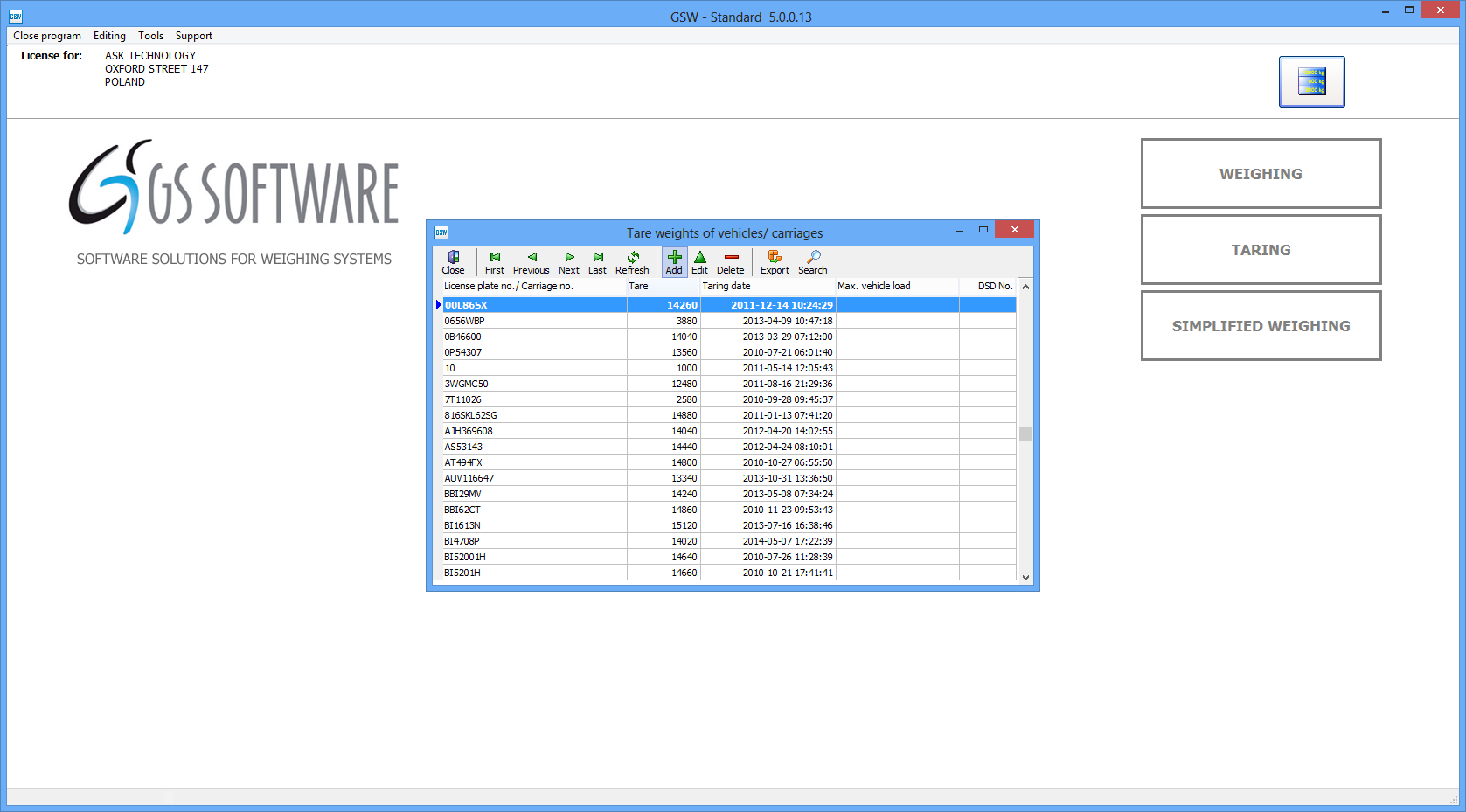Edit the selected tare record
The height and width of the screenshot is (812, 1466).
pos(700,262)
